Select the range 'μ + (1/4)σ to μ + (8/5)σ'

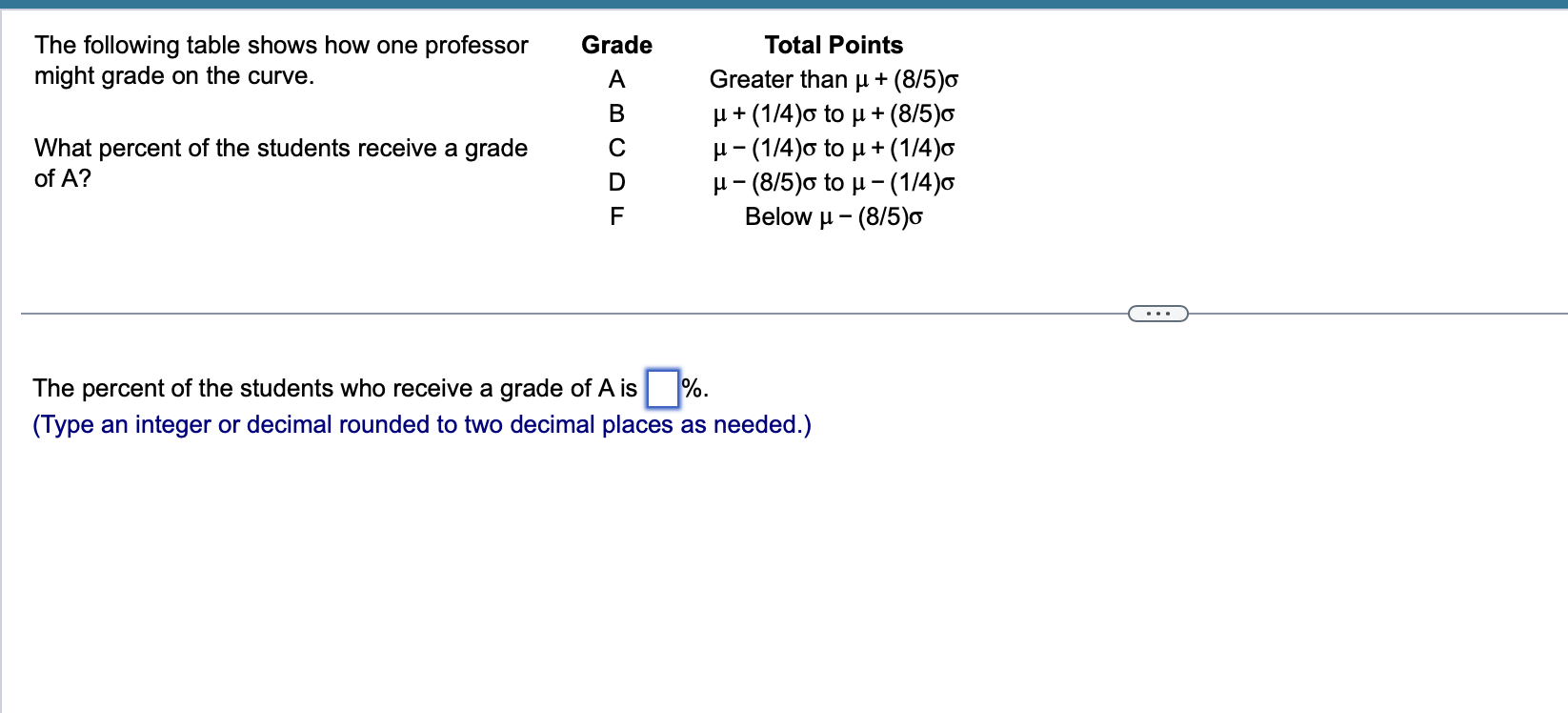834,114
